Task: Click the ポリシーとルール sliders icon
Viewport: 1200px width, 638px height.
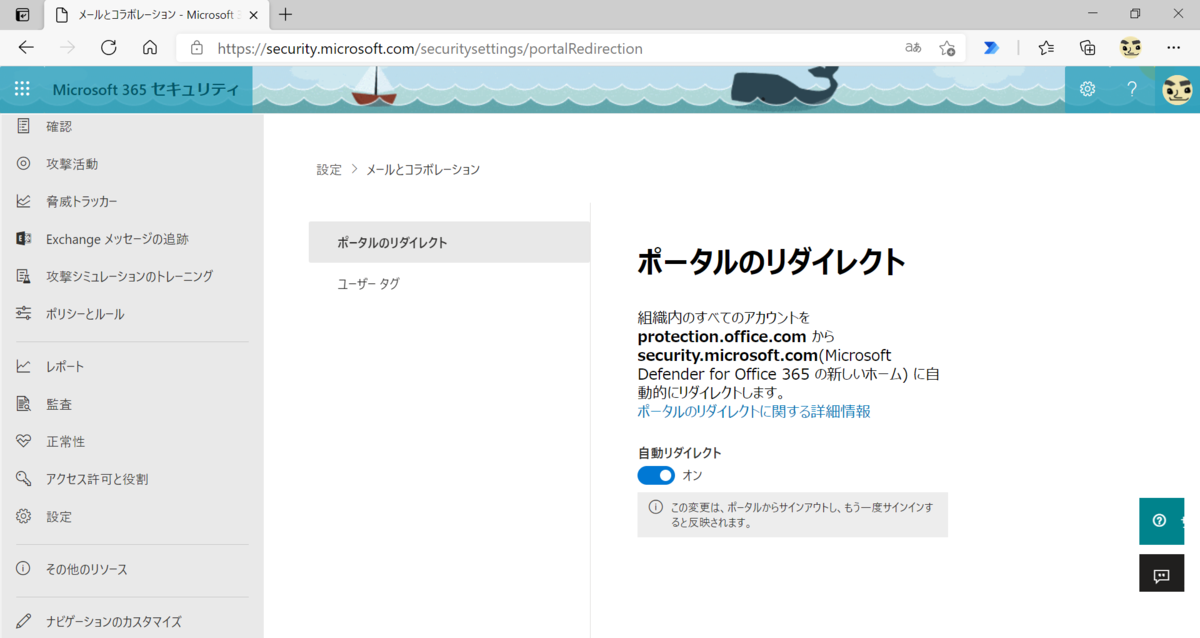Action: point(23,314)
